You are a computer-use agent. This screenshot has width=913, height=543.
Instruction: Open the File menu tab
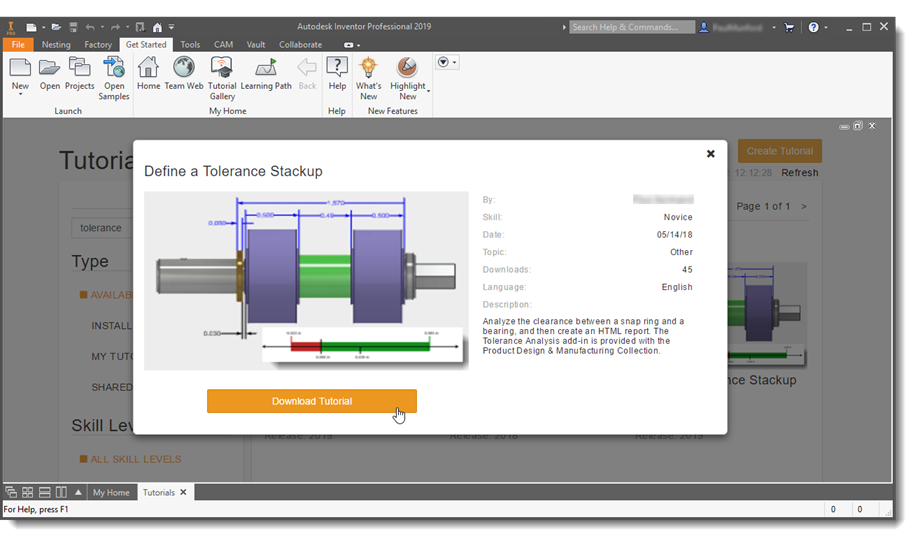click(18, 45)
